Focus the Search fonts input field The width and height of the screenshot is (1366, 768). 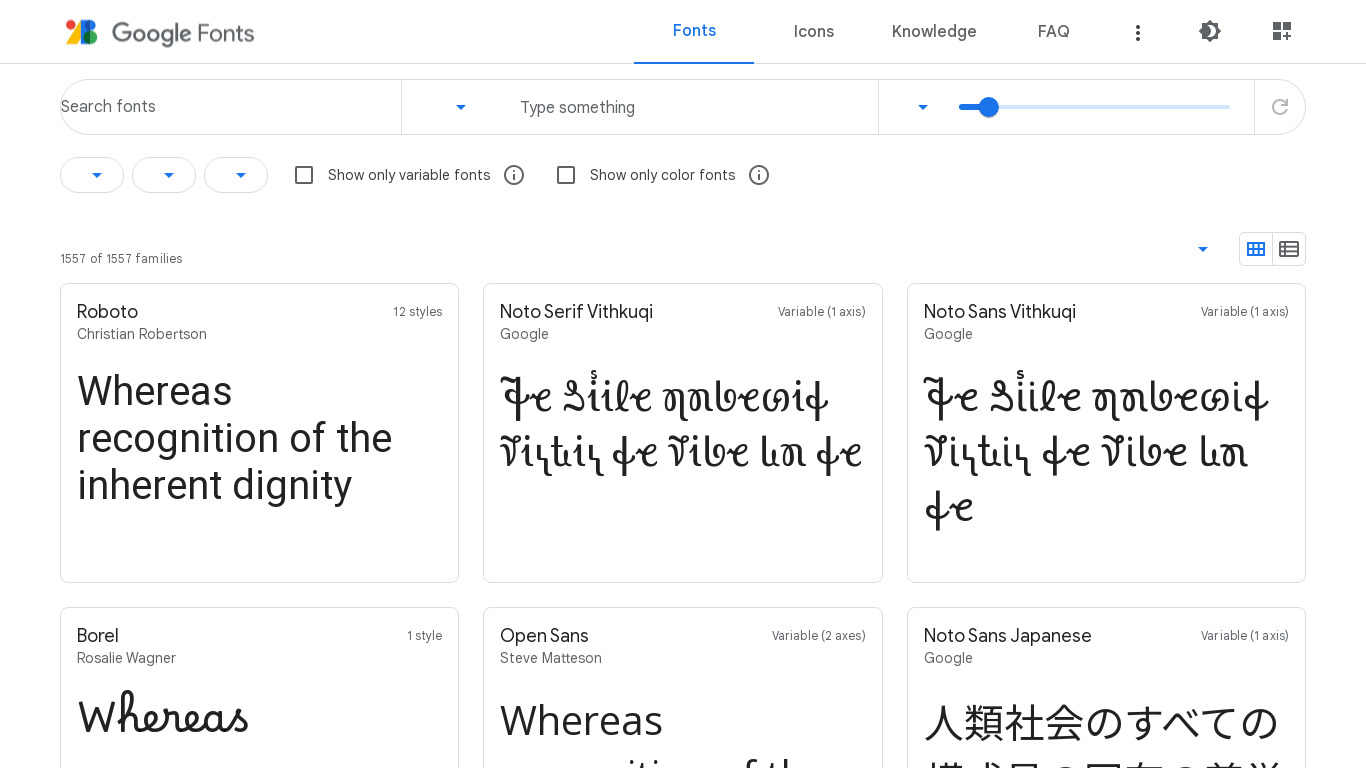tap(230, 107)
